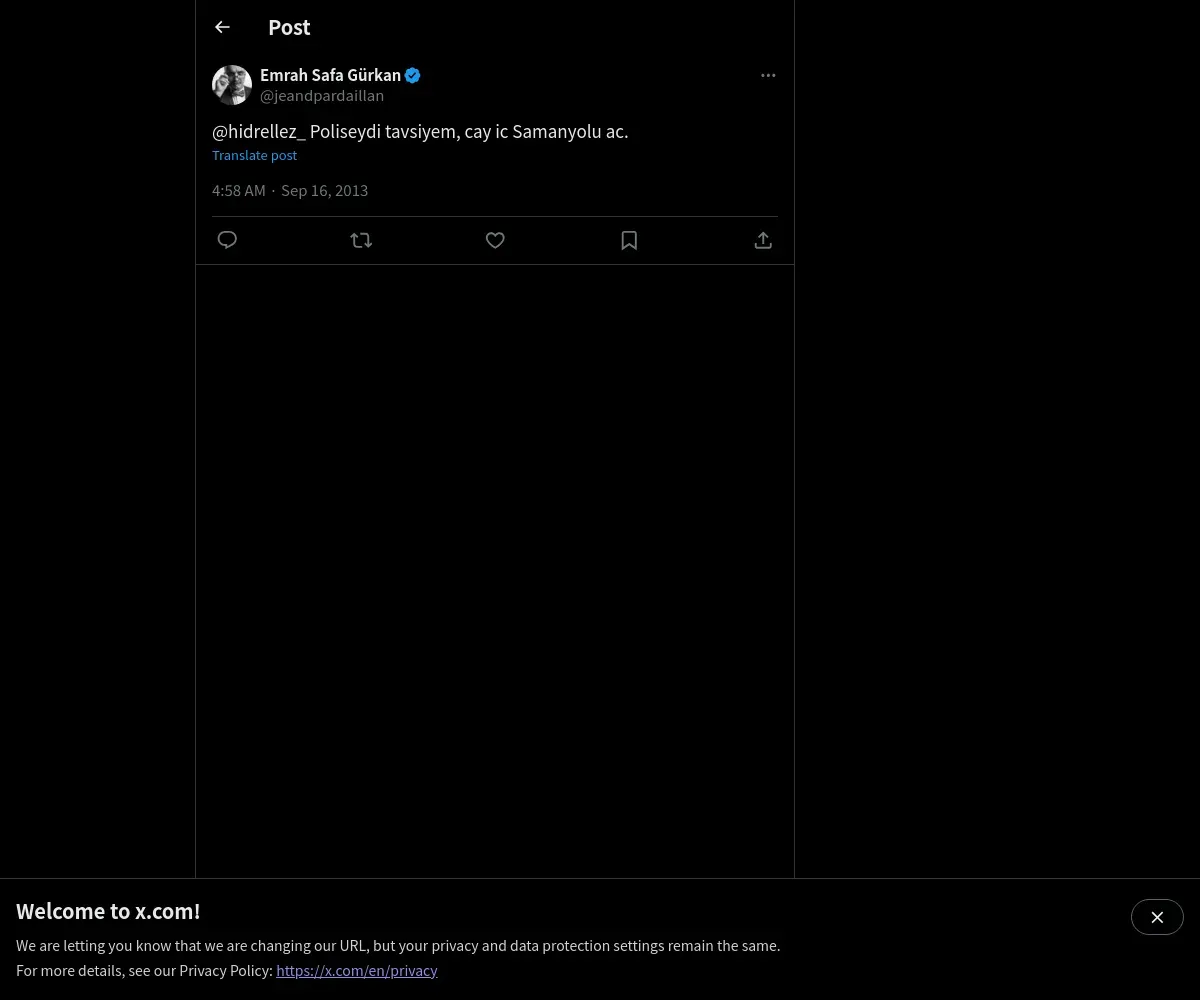1200x1000 pixels.
Task: Open the 4:58 AM Sep 16, 2013 timestamp
Action: (x=290, y=190)
